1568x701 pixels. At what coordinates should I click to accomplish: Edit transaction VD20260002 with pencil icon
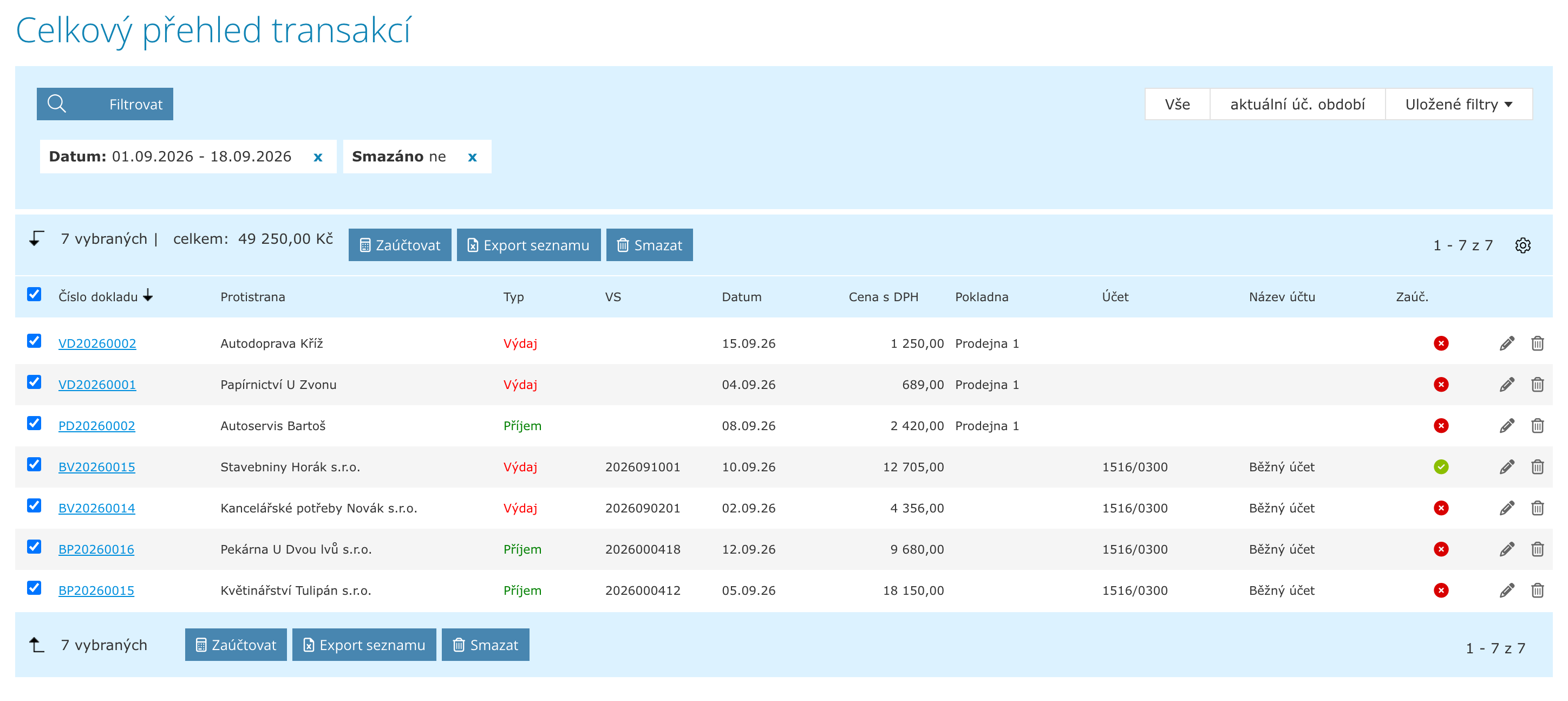[x=1506, y=343]
